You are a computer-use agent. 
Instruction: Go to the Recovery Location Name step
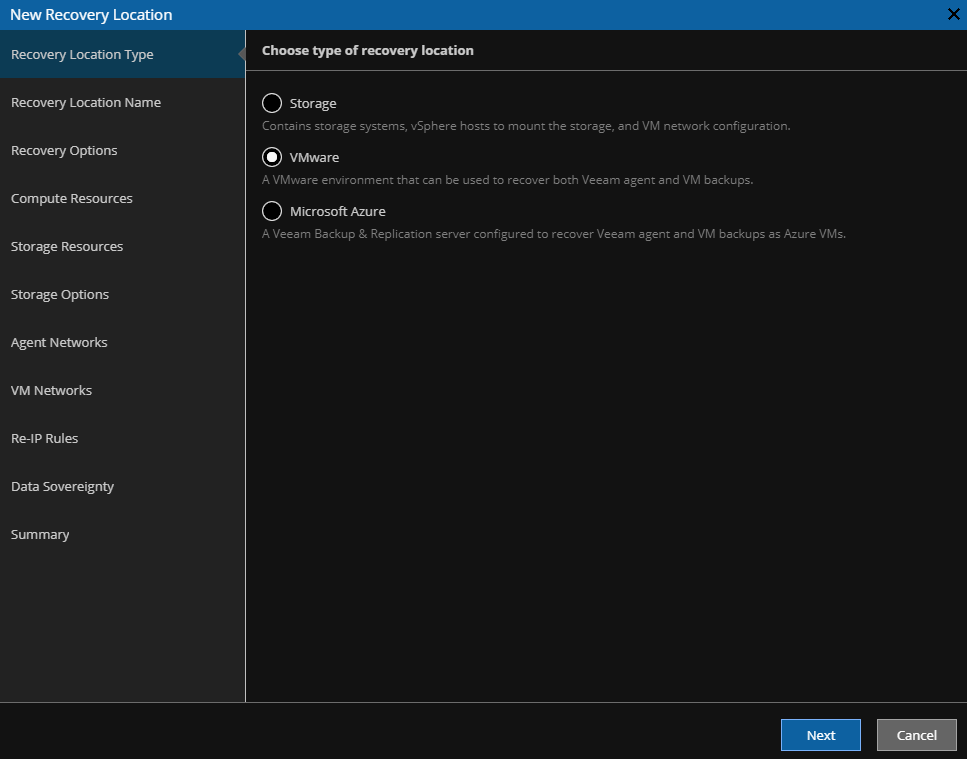coord(123,102)
